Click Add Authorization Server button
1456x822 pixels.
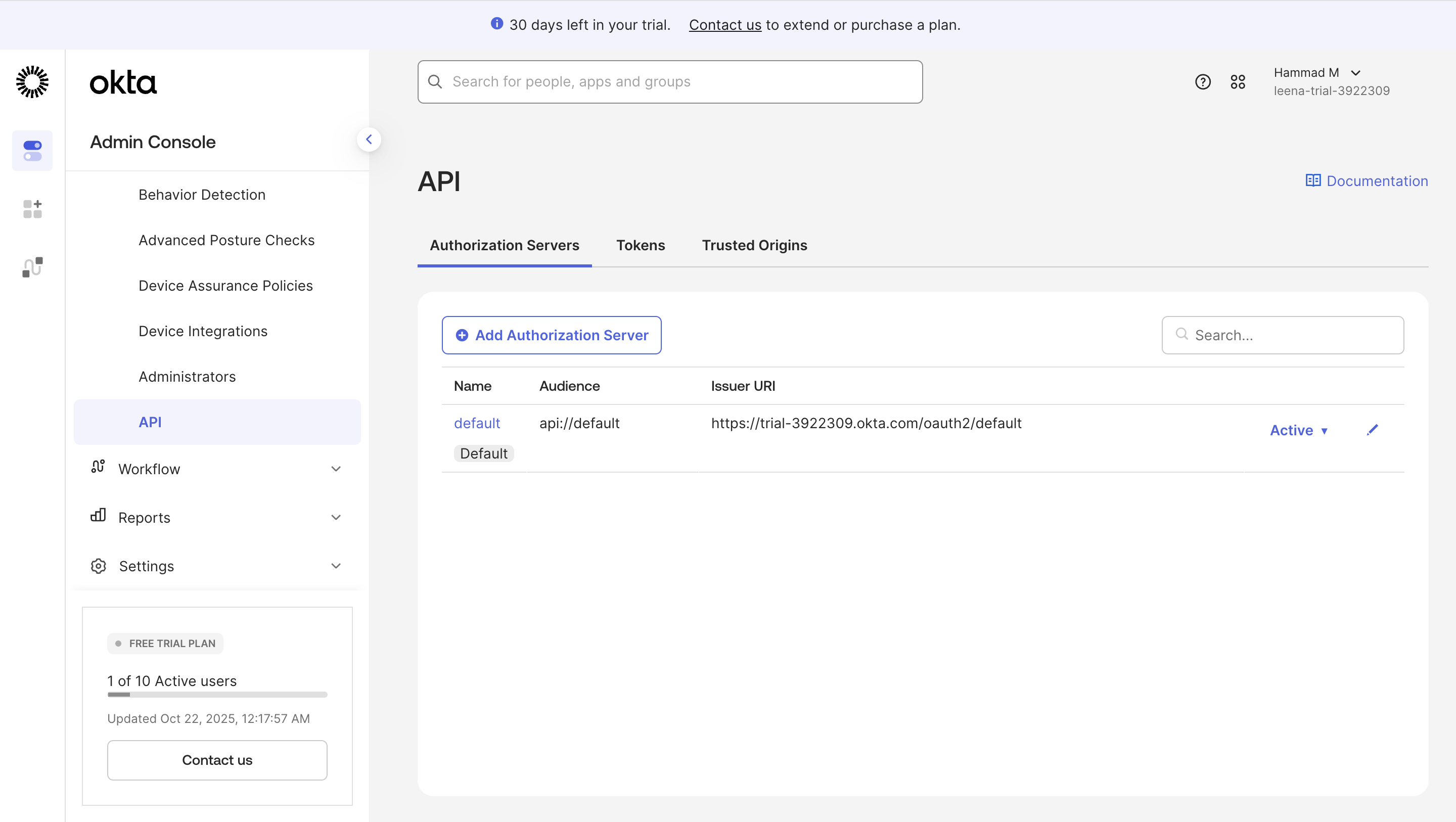click(x=551, y=335)
